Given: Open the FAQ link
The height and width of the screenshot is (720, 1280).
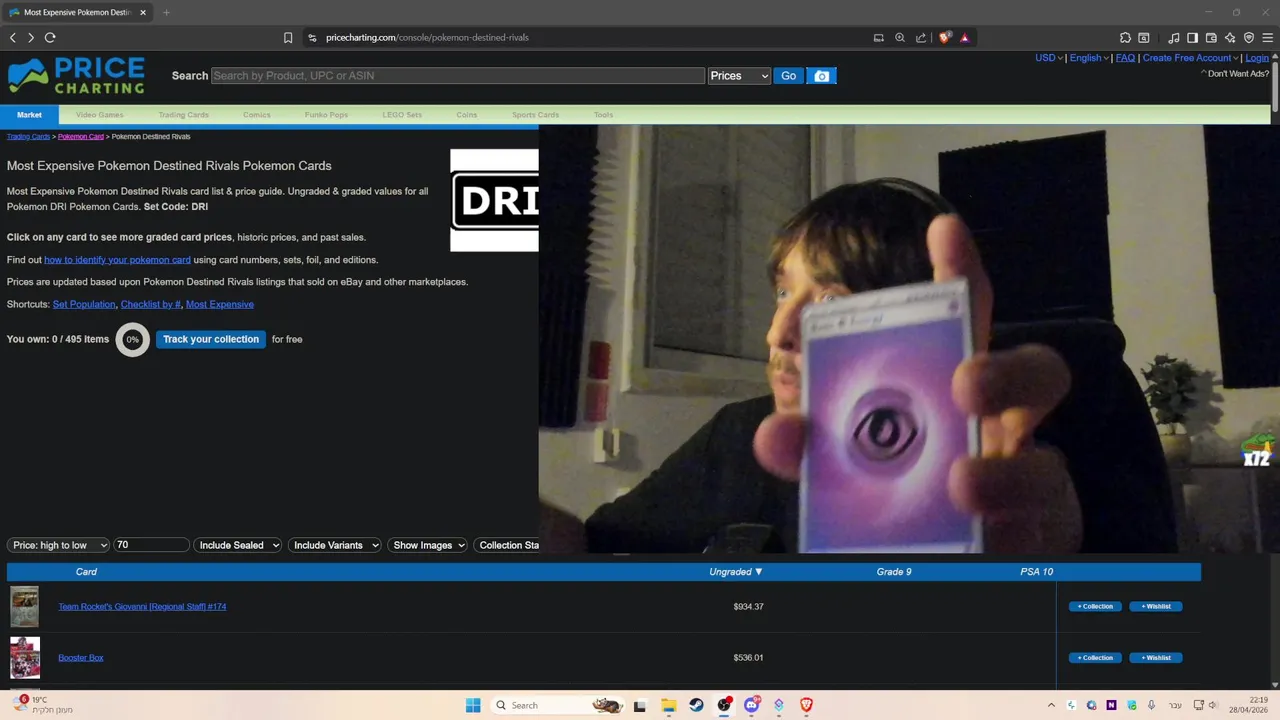Looking at the screenshot, I should [1125, 58].
